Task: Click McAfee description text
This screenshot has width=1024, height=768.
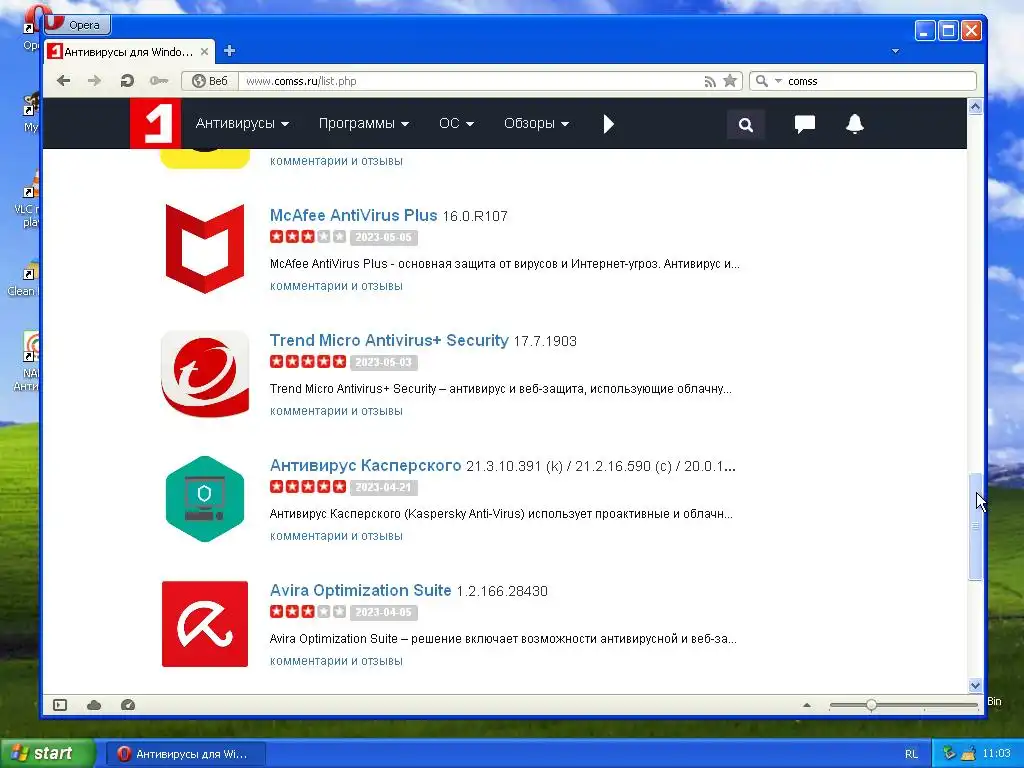Action: [505, 264]
